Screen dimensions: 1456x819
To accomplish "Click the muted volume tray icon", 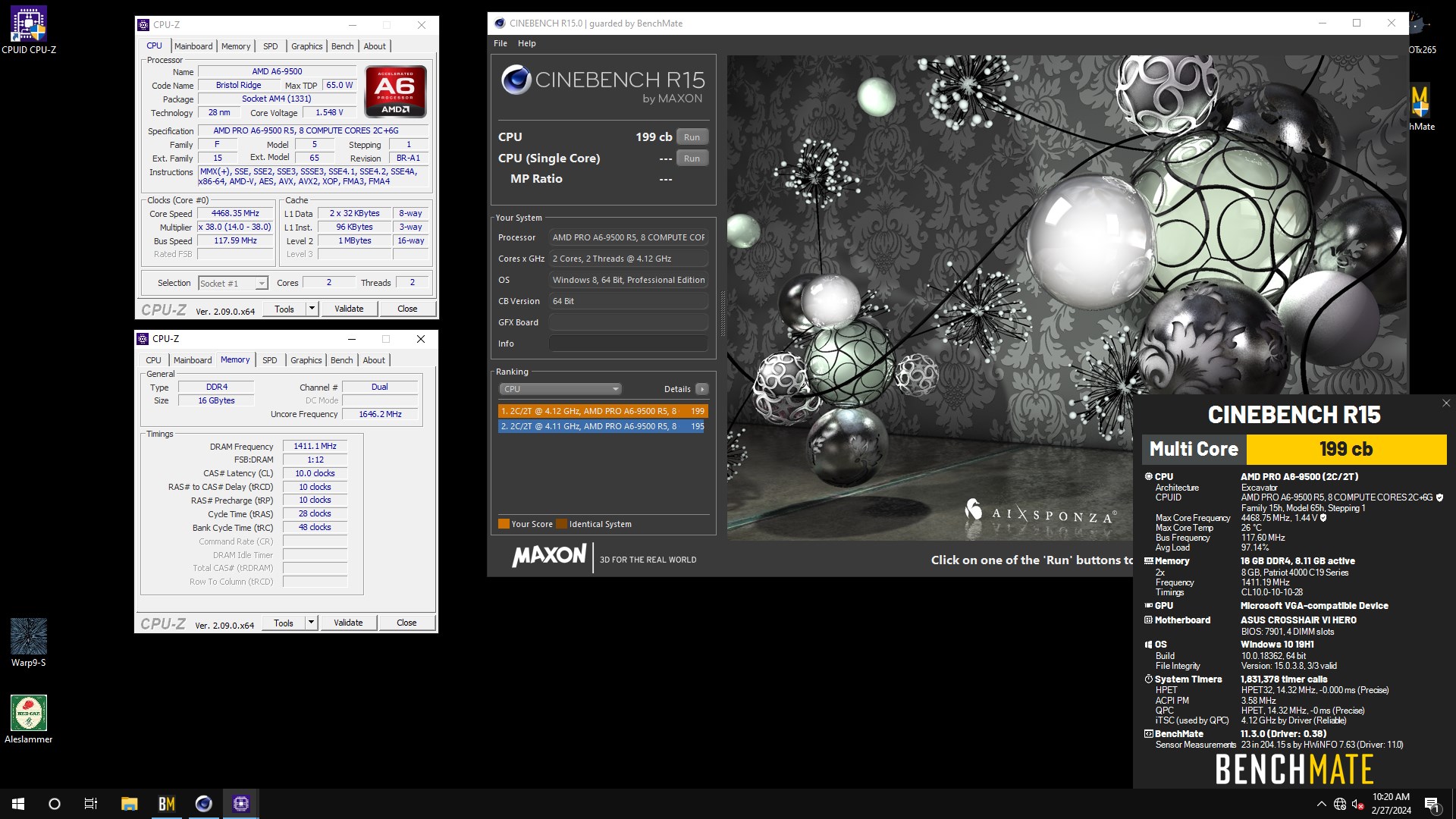I will (1358, 804).
